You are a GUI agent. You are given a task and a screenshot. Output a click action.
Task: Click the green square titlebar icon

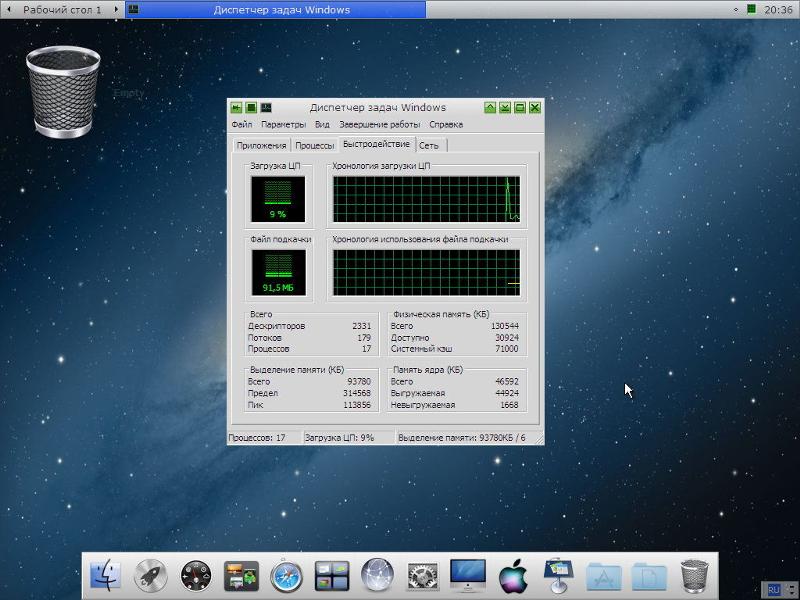pos(251,108)
